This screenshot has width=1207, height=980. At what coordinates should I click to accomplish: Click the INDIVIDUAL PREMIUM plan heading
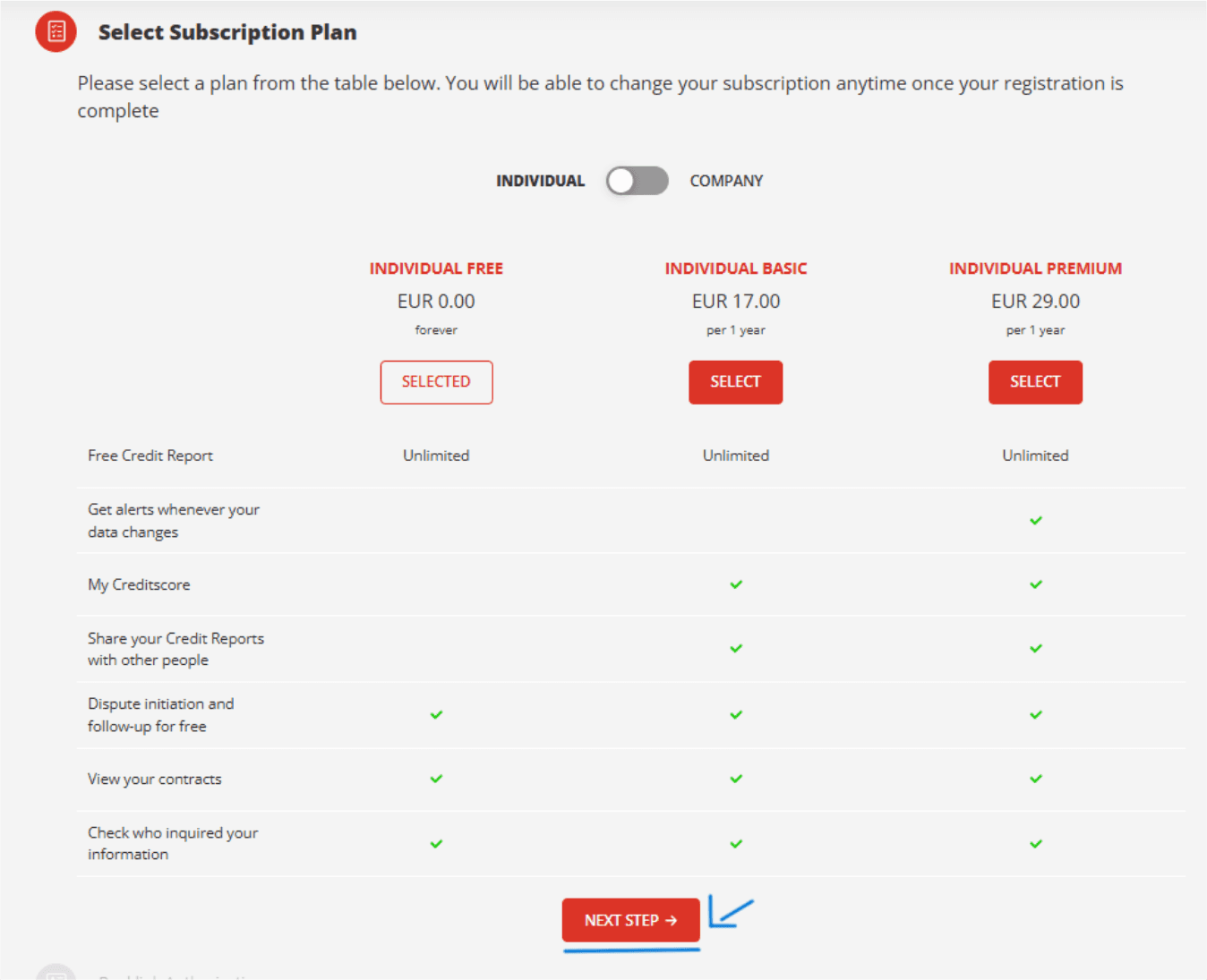[x=1035, y=268]
